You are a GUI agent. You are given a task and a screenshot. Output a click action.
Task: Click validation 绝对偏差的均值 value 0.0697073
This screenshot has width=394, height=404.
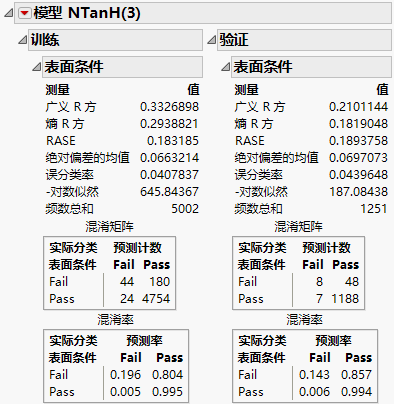[359, 158]
